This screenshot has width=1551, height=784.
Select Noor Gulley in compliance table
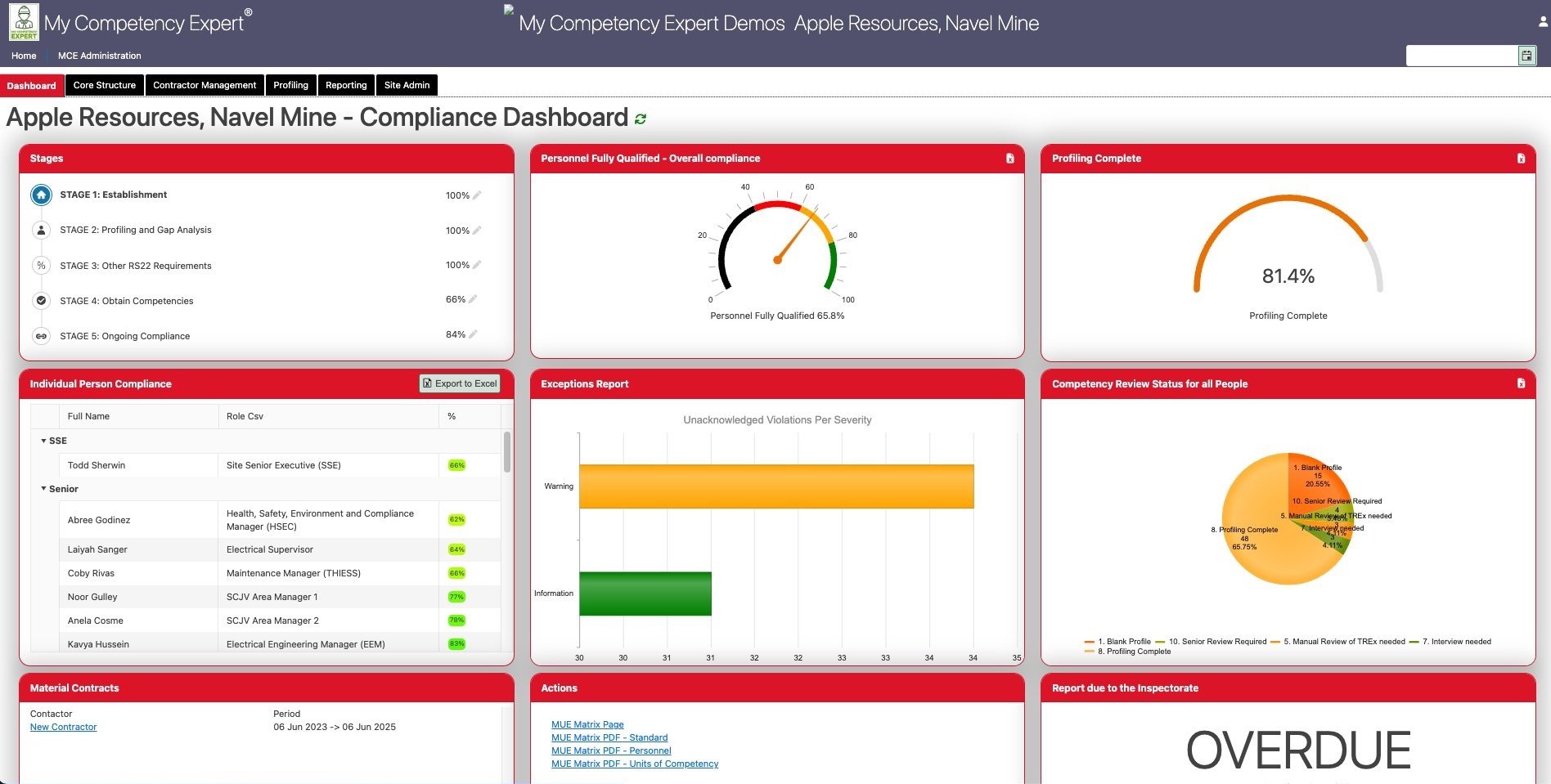92,597
